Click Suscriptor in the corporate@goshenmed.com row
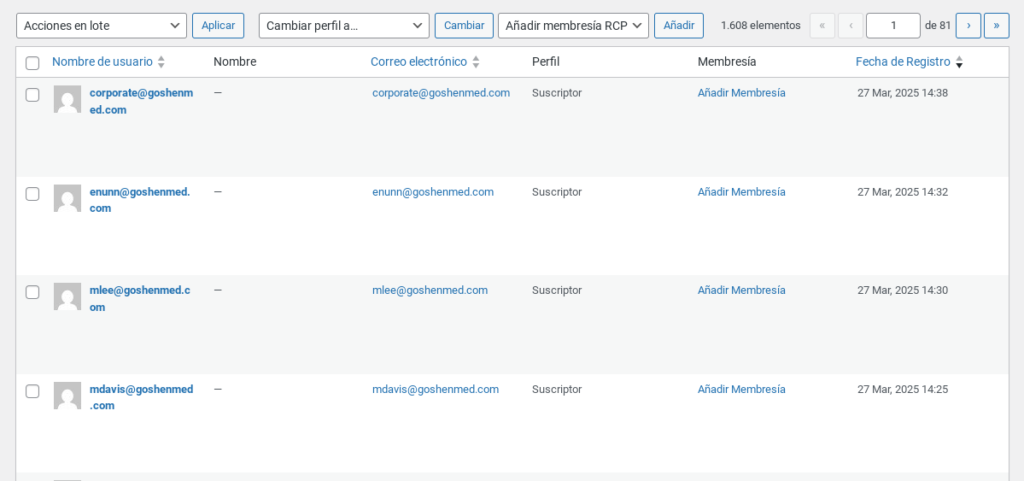Image resolution: width=1024 pixels, height=481 pixels. tap(556, 93)
